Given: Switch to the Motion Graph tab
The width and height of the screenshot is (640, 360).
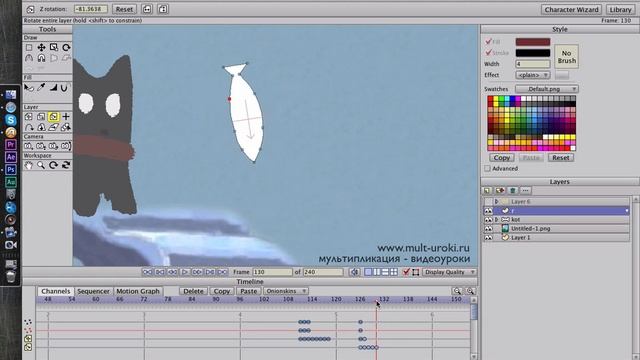Looking at the screenshot, I should pos(138,291).
